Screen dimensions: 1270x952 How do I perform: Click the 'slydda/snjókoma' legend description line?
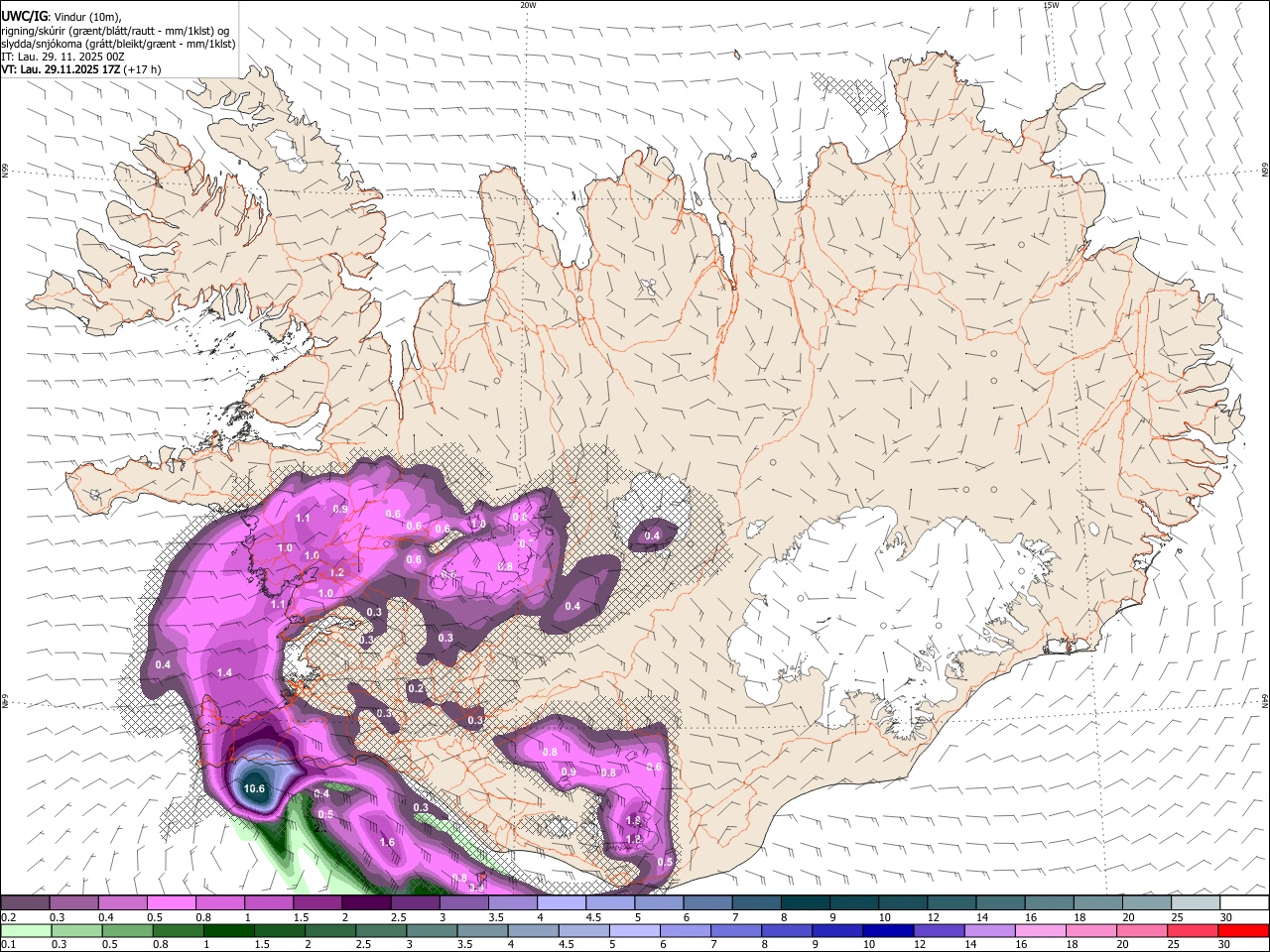pyautogui.click(x=117, y=44)
